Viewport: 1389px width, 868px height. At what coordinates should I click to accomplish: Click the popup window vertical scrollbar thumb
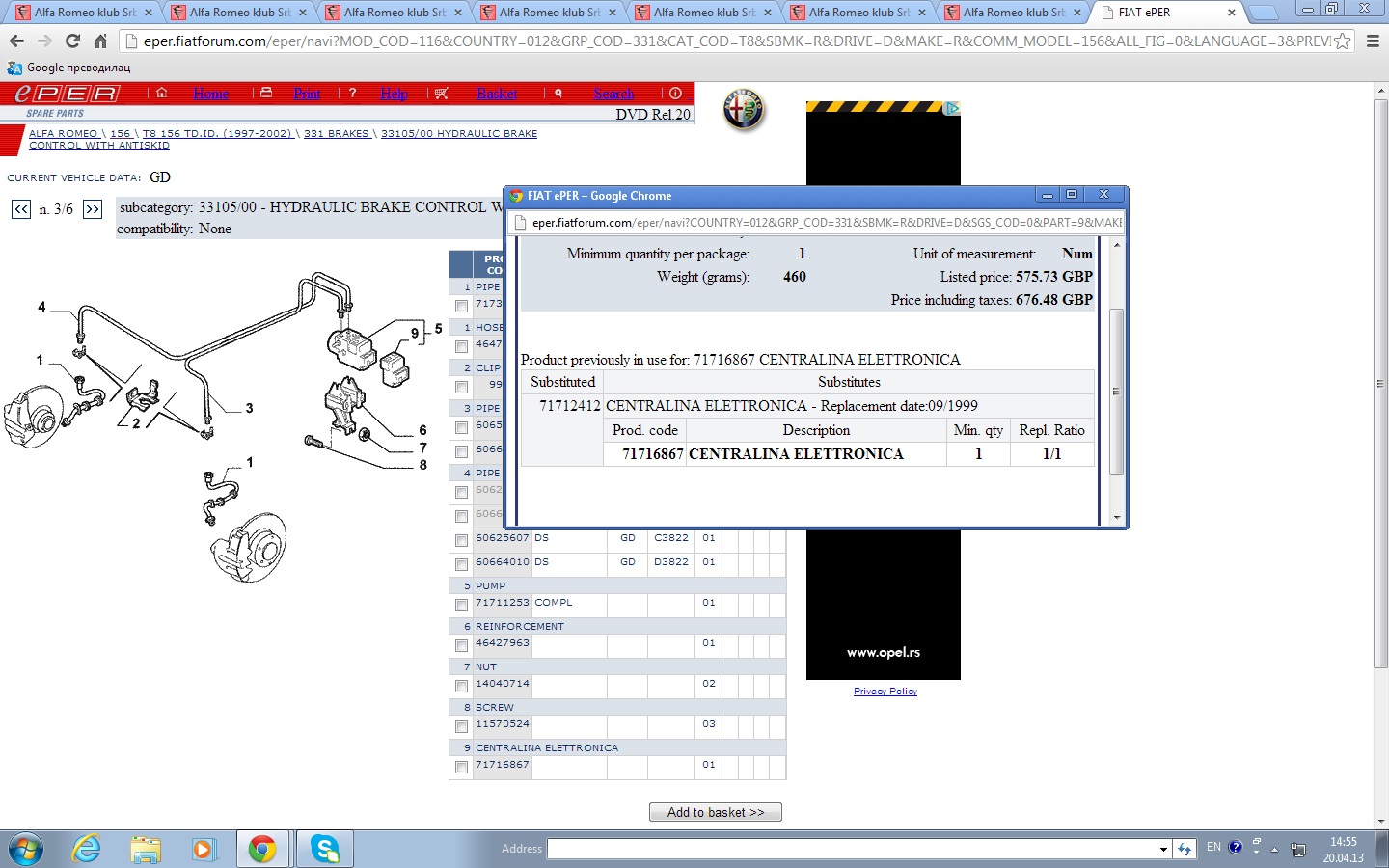[x=1116, y=391]
